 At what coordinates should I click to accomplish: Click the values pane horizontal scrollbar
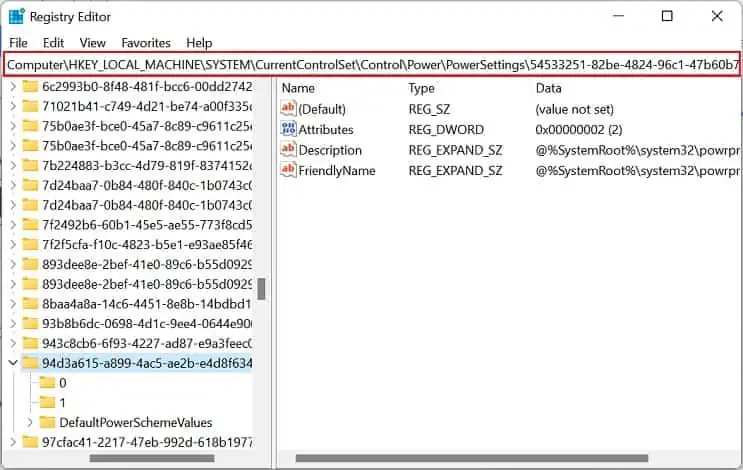[471, 458]
